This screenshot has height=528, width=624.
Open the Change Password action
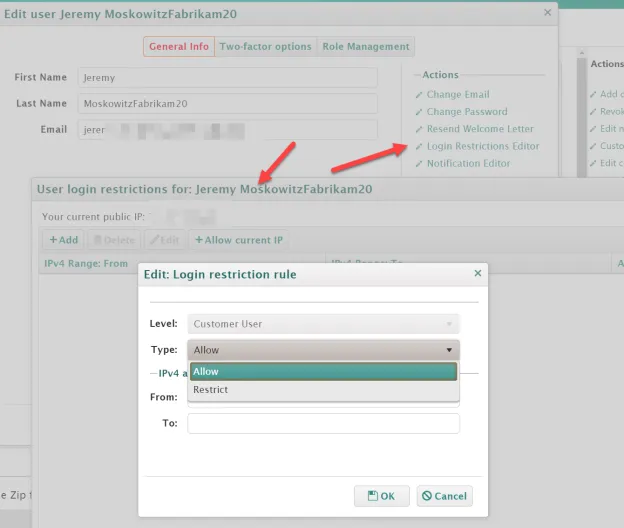pyautogui.click(x=467, y=111)
